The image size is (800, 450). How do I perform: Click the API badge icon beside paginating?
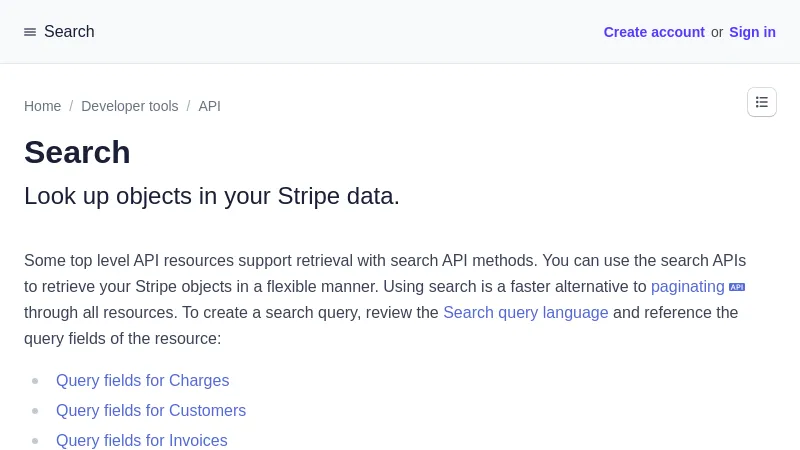click(x=737, y=287)
